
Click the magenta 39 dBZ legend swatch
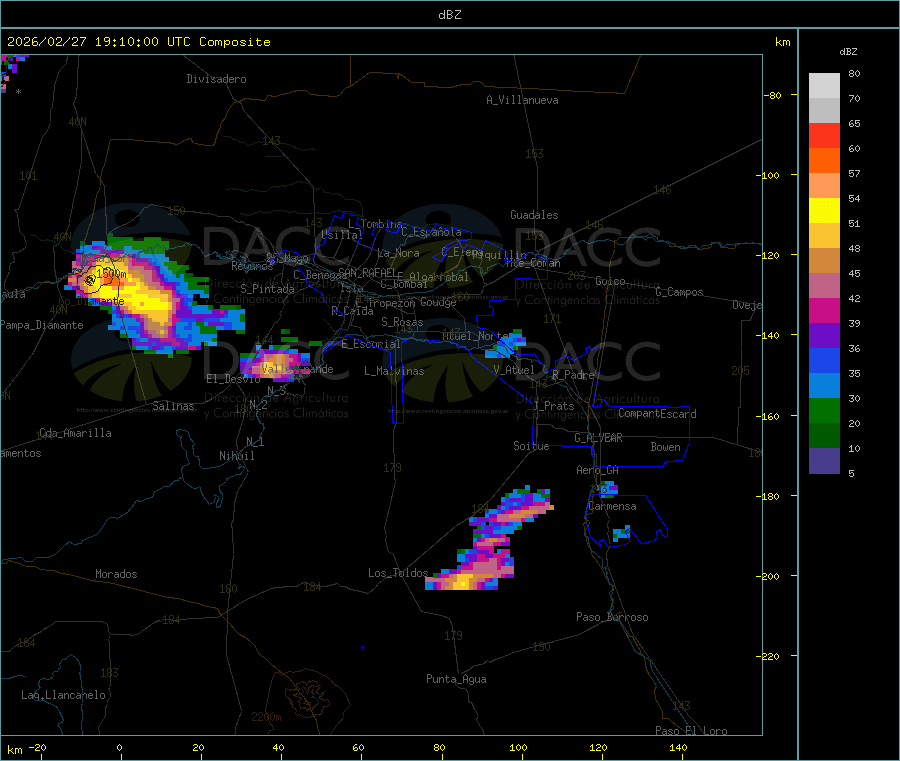tap(824, 310)
